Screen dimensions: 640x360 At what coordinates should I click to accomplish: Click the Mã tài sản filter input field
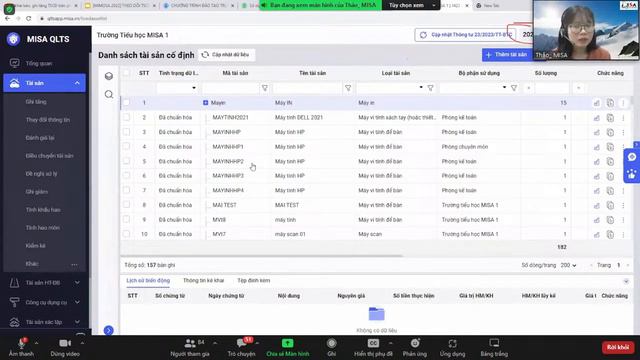click(231, 88)
